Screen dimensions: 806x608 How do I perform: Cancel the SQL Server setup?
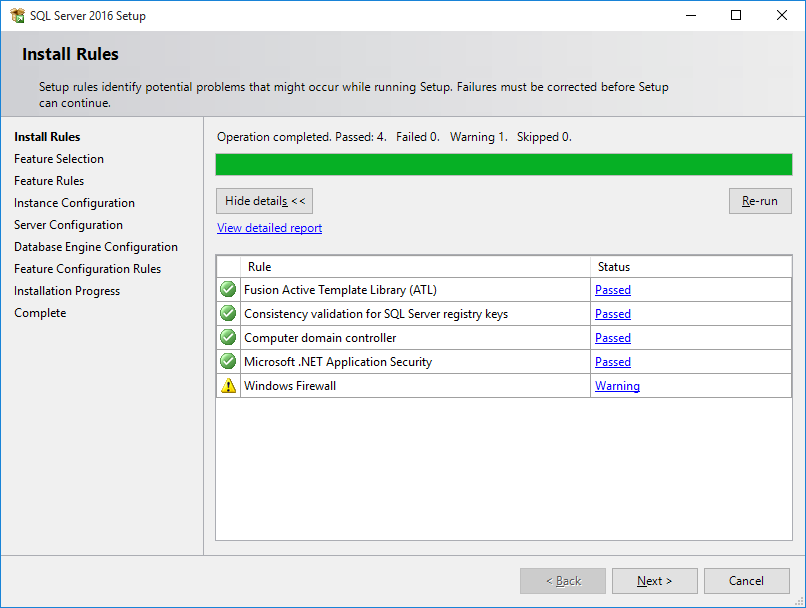746,581
